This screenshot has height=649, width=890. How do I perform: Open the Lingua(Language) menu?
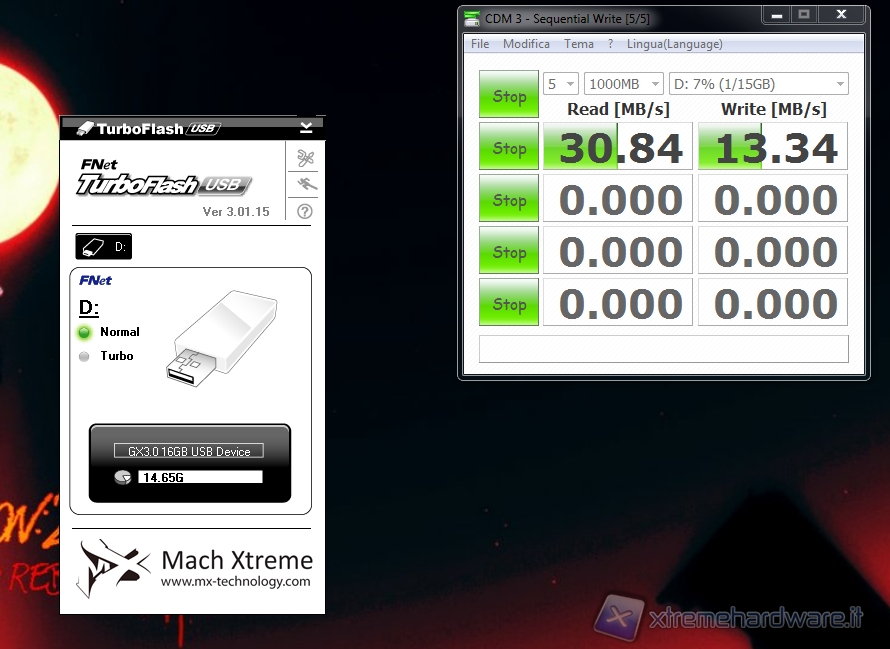click(x=674, y=44)
